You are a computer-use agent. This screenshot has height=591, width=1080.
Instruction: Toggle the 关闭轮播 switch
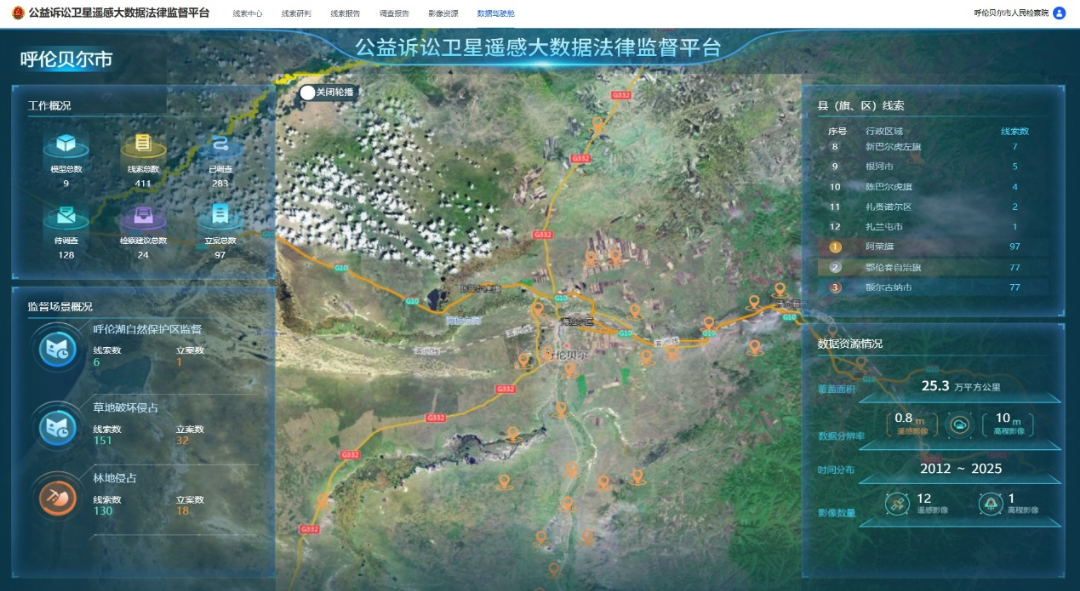[x=308, y=92]
